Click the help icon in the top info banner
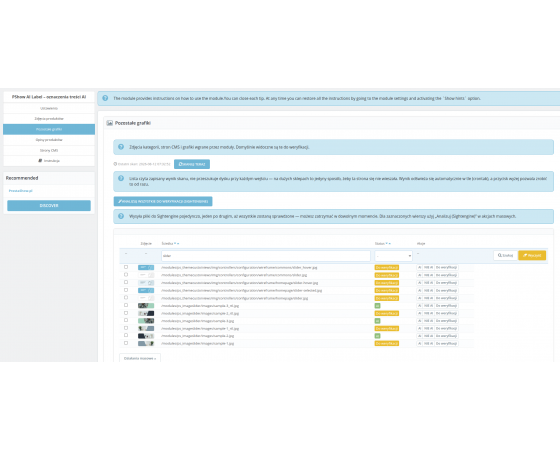 105,98
